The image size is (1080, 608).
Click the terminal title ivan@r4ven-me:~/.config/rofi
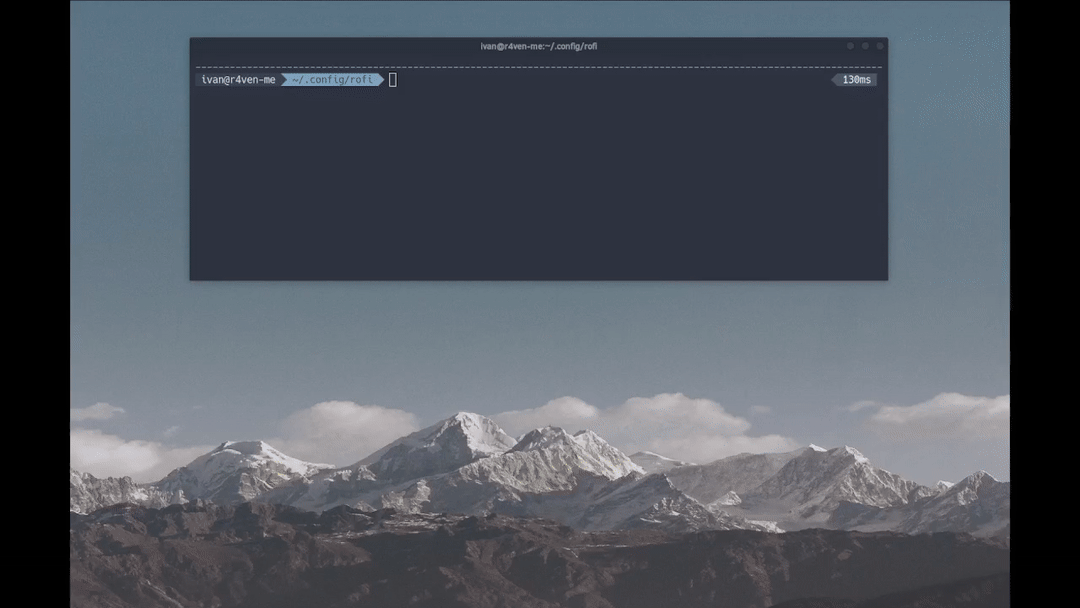coord(538,46)
